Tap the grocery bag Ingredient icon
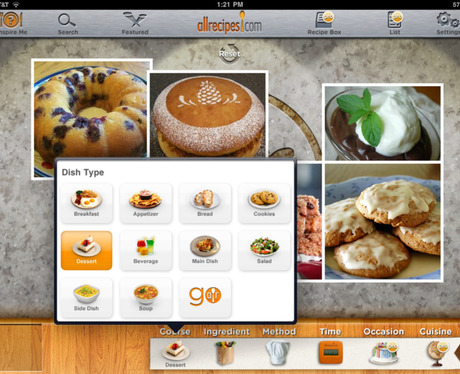 point(226,353)
